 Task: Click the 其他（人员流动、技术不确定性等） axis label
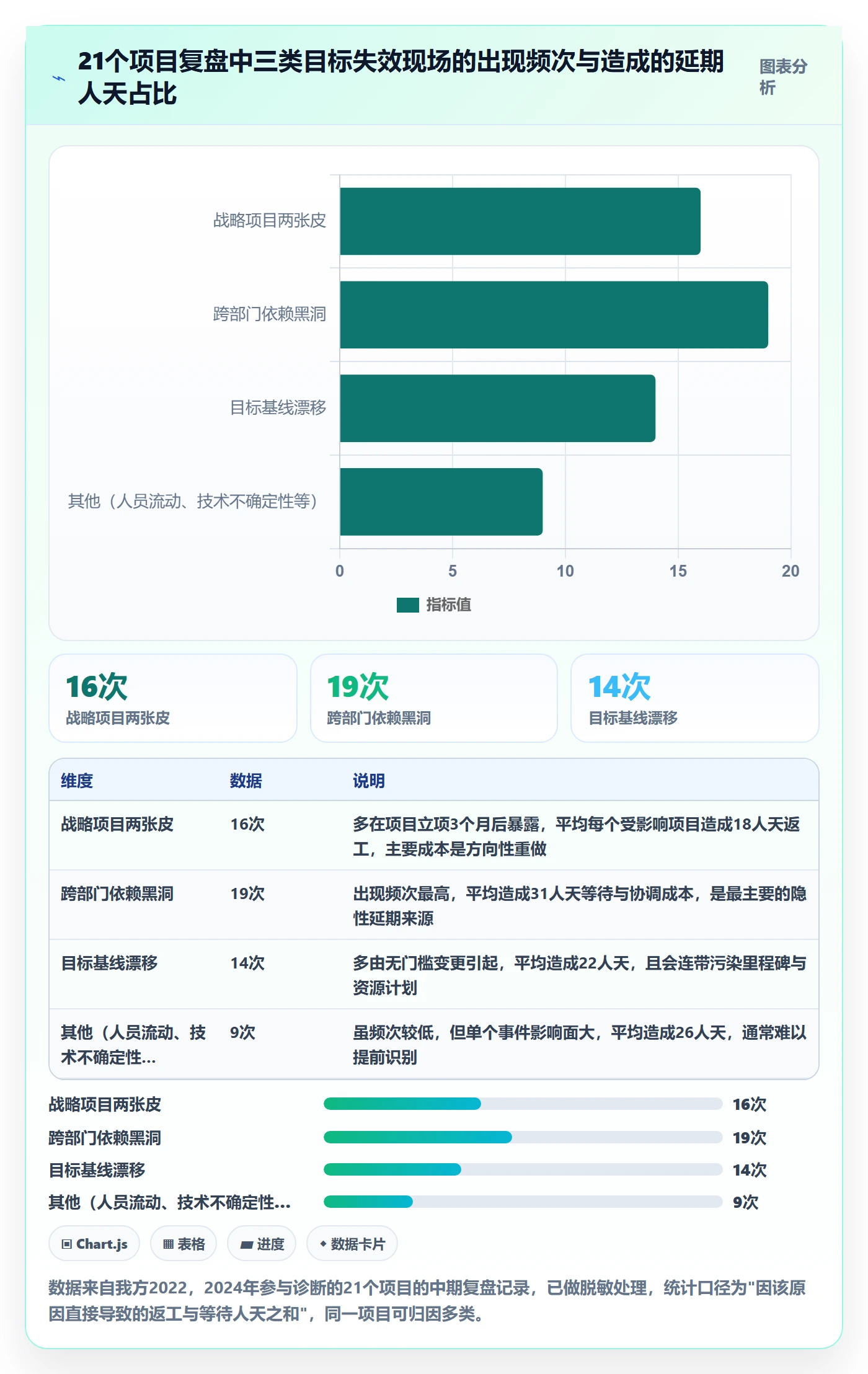tap(193, 501)
